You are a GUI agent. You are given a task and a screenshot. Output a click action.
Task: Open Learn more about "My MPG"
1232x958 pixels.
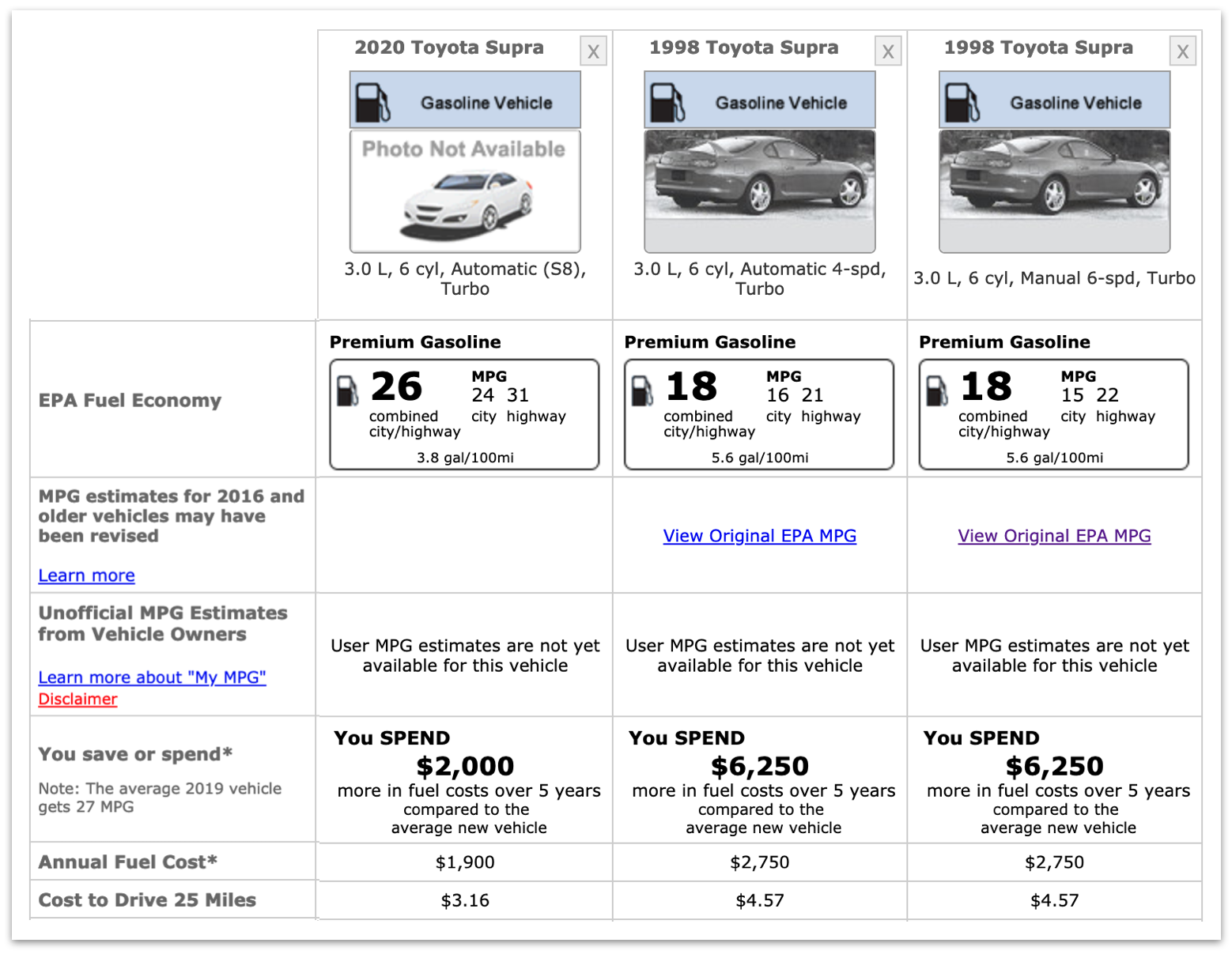click(x=152, y=677)
